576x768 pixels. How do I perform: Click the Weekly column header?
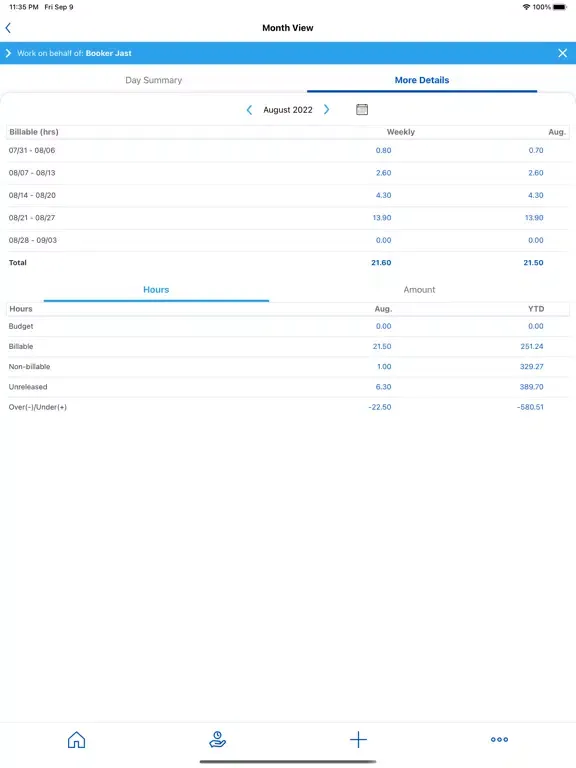coord(401,132)
